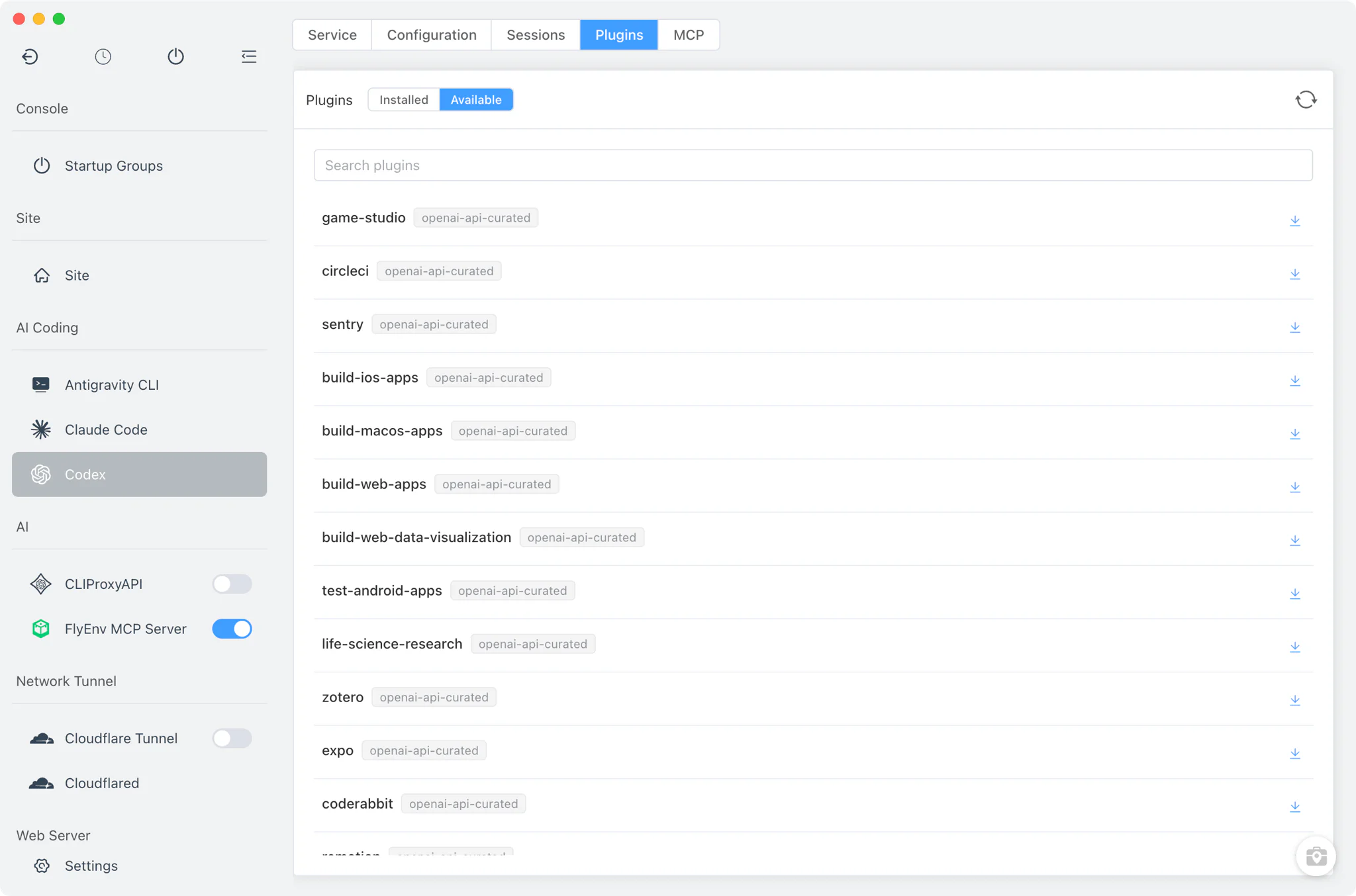The width and height of the screenshot is (1356, 896).
Task: Download the build-ios-apps plugin
Action: click(x=1295, y=381)
